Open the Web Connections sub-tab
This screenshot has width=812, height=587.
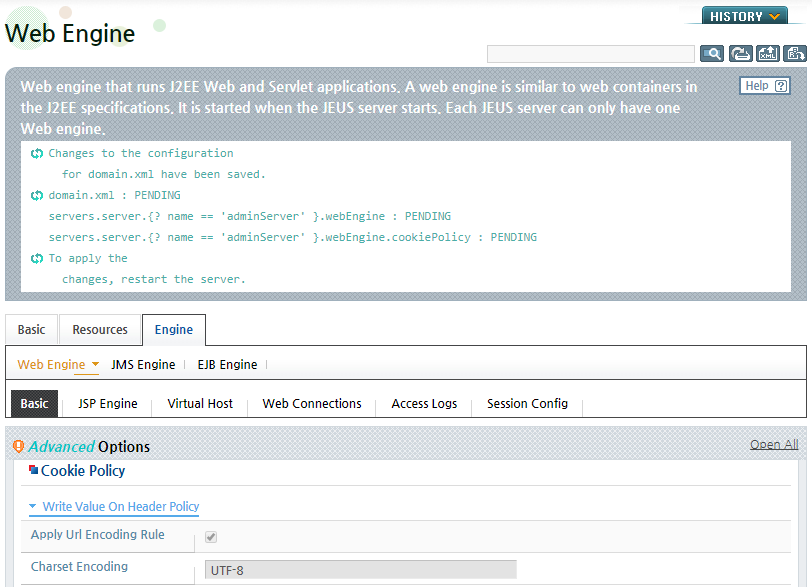312,403
